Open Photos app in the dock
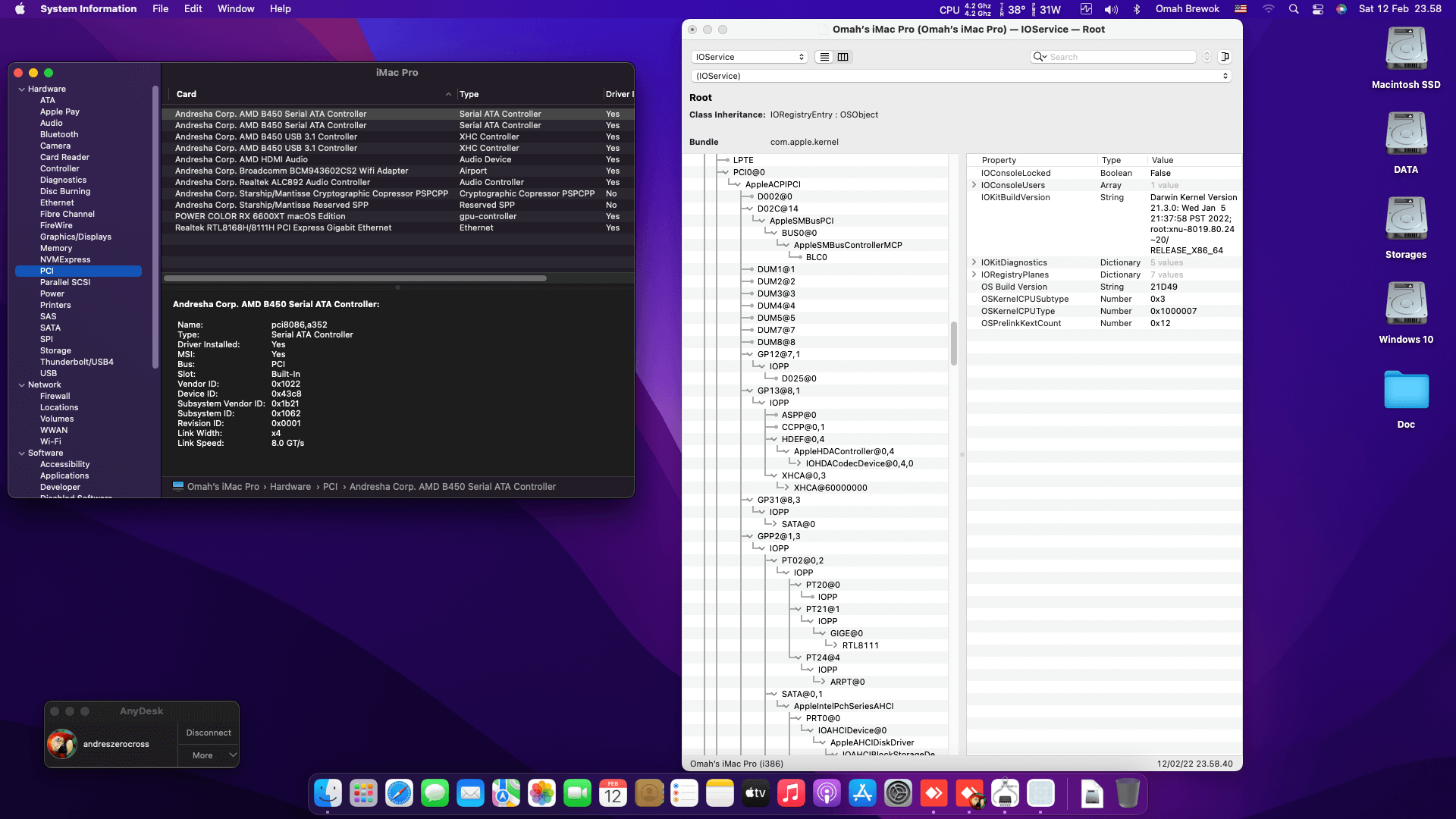 pos(541,794)
